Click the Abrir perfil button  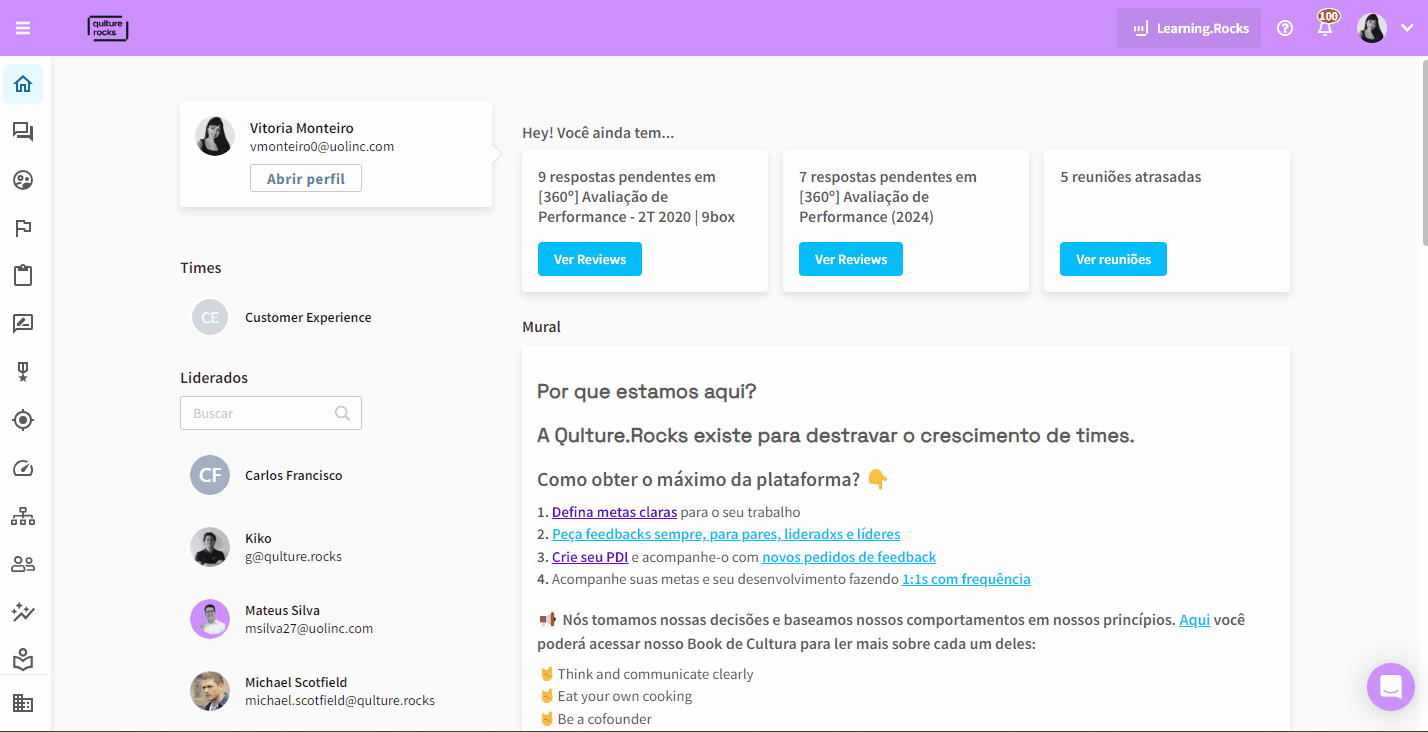[x=305, y=179]
